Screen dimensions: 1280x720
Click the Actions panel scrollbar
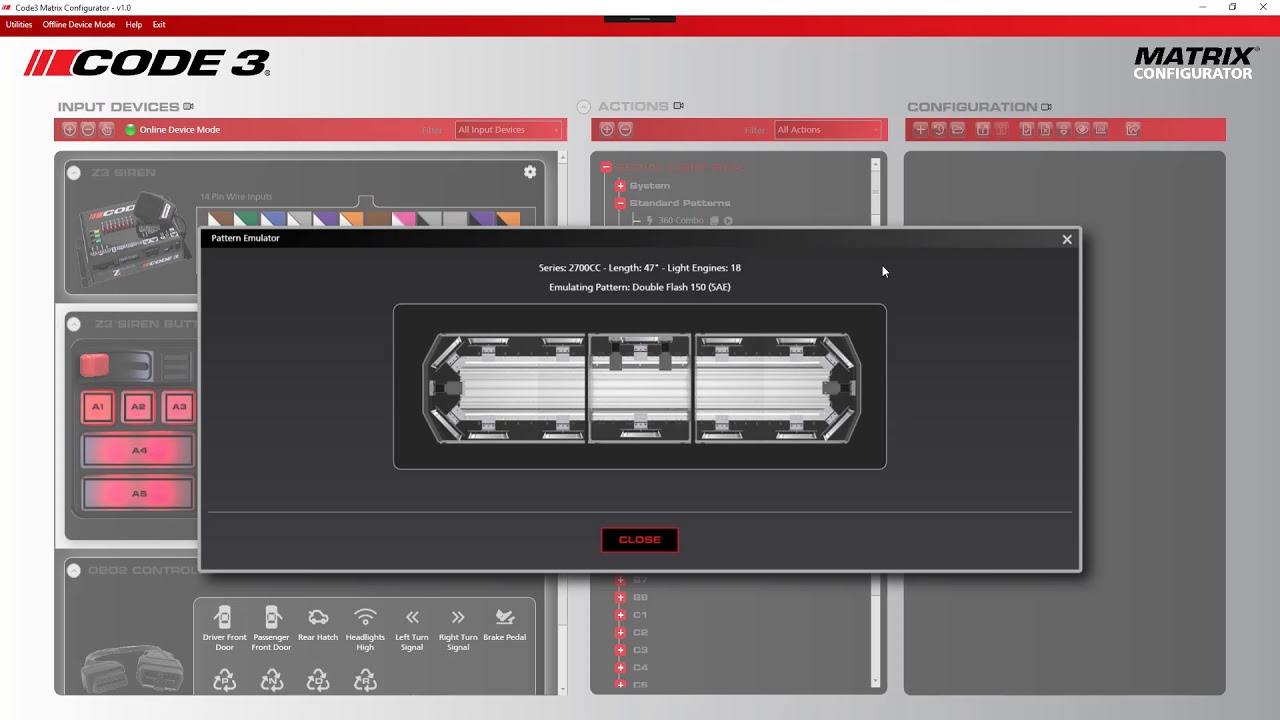(x=876, y=422)
